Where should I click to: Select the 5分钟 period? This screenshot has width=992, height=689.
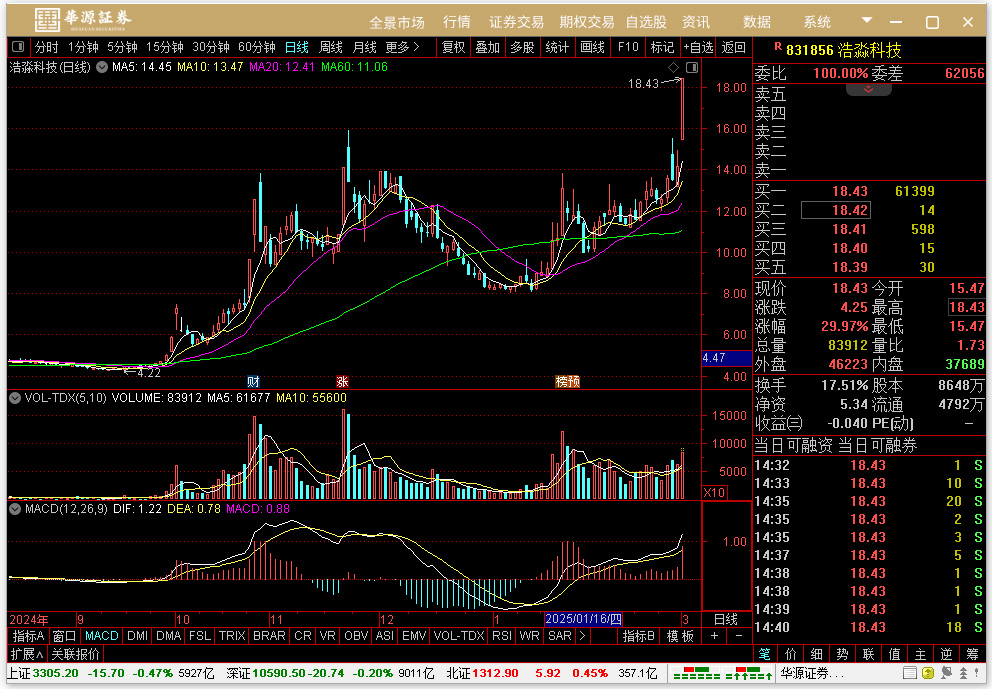(x=122, y=47)
